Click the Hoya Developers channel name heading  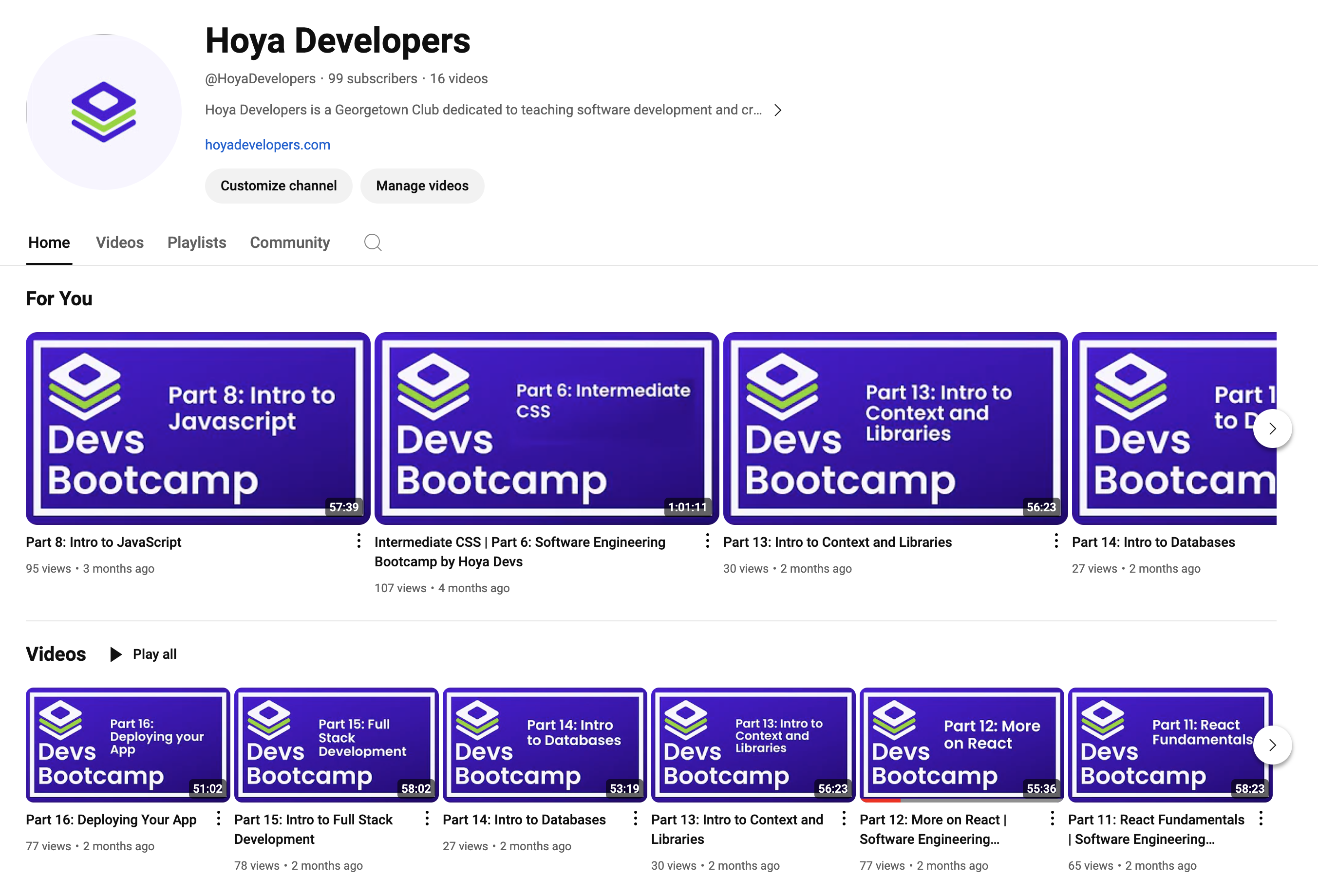pos(338,41)
